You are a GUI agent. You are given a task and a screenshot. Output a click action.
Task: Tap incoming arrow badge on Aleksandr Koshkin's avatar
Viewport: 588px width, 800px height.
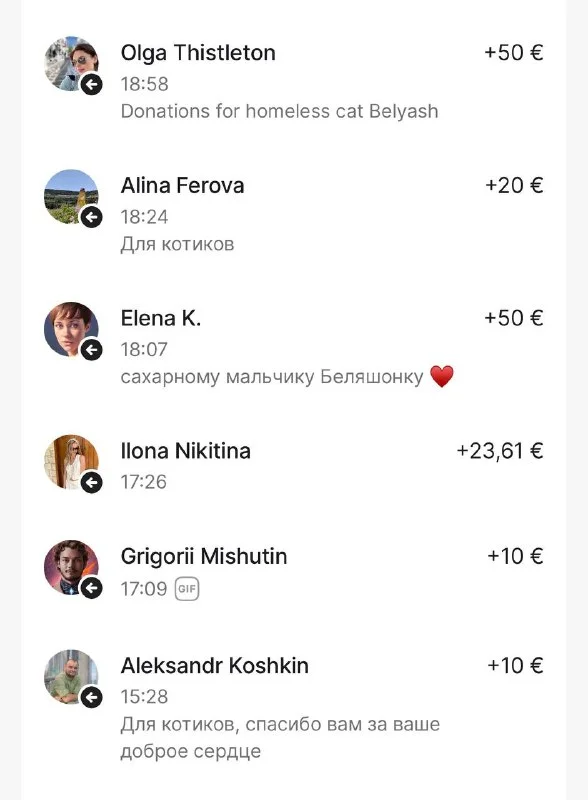[92, 697]
